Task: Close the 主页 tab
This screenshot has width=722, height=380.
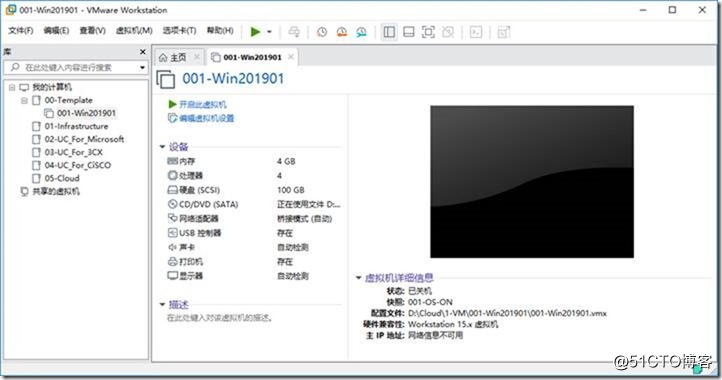Action: point(197,57)
